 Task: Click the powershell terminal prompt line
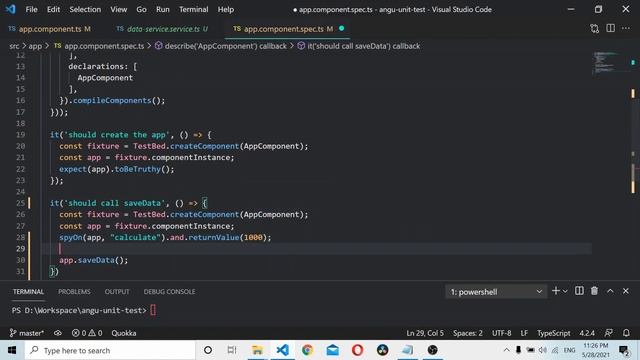pyautogui.click(x=84, y=310)
